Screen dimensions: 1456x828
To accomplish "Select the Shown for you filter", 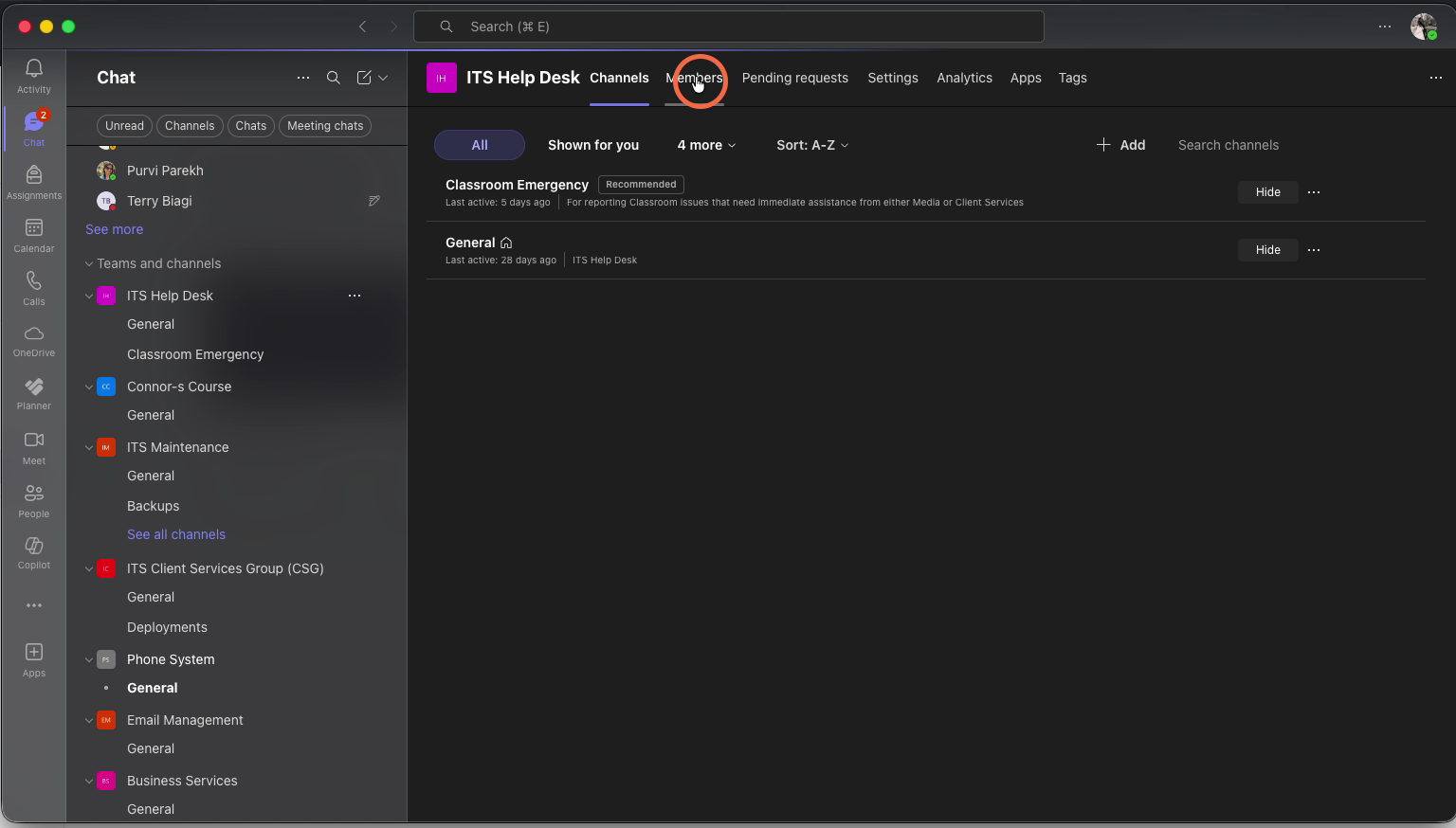I will 593,145.
